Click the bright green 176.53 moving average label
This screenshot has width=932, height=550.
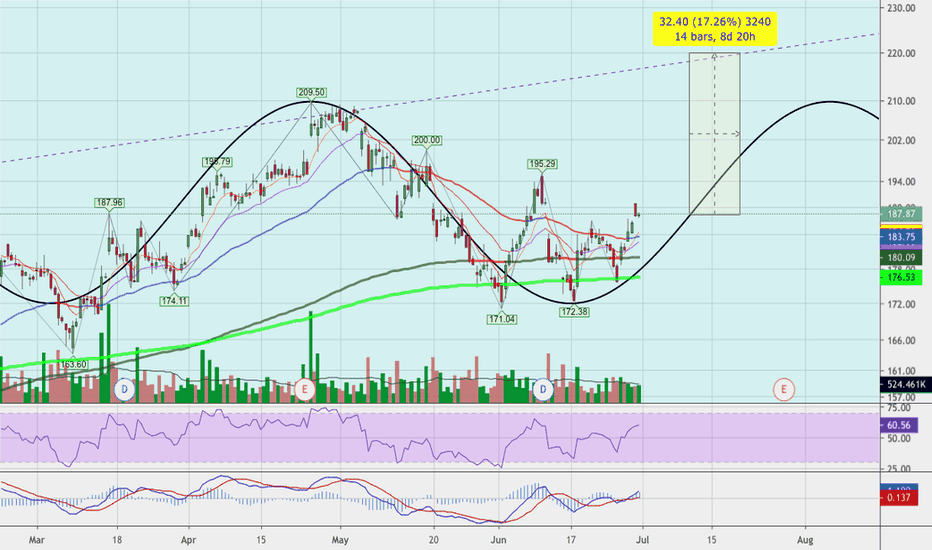point(901,277)
